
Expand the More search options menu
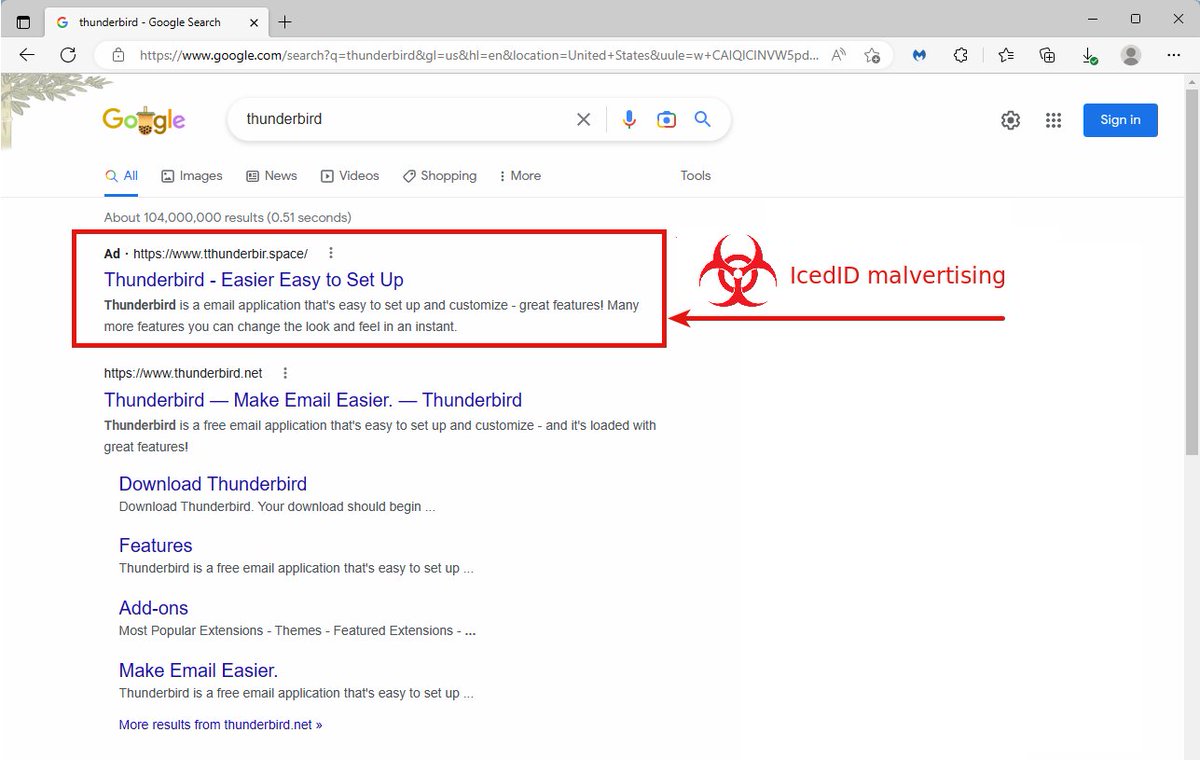coord(519,176)
